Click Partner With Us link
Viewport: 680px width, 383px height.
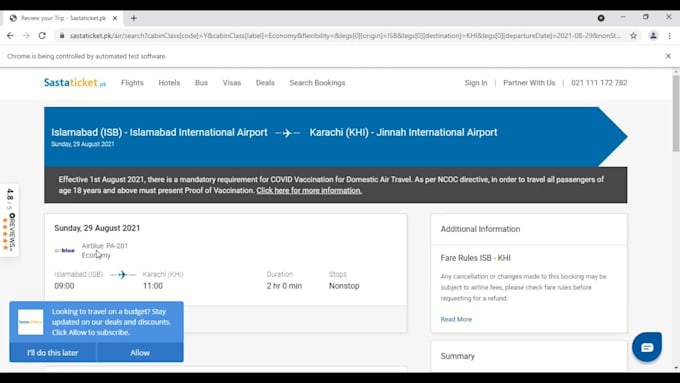pos(529,82)
